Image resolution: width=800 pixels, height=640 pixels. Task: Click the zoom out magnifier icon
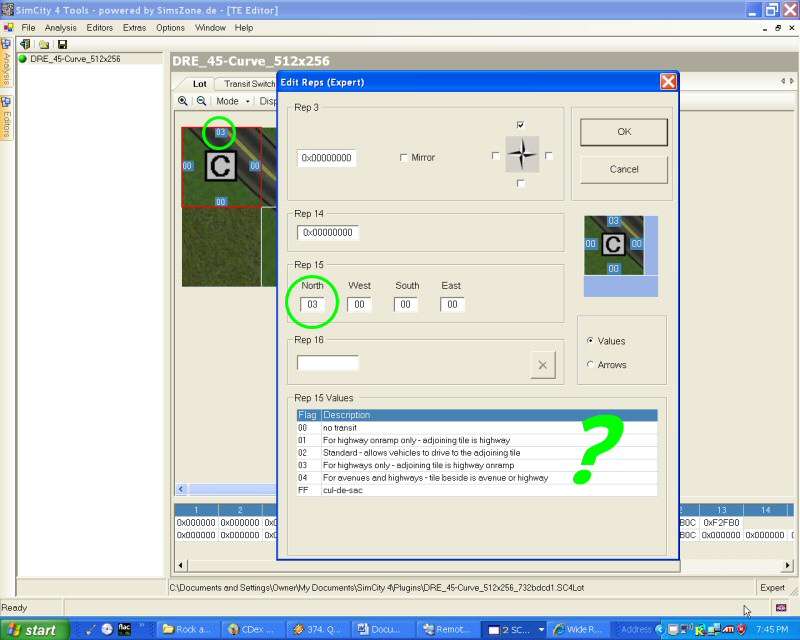[202, 101]
